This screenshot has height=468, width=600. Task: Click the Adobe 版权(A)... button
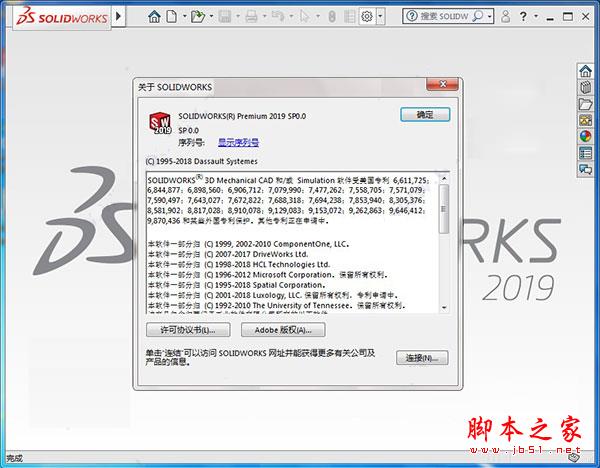click(283, 330)
